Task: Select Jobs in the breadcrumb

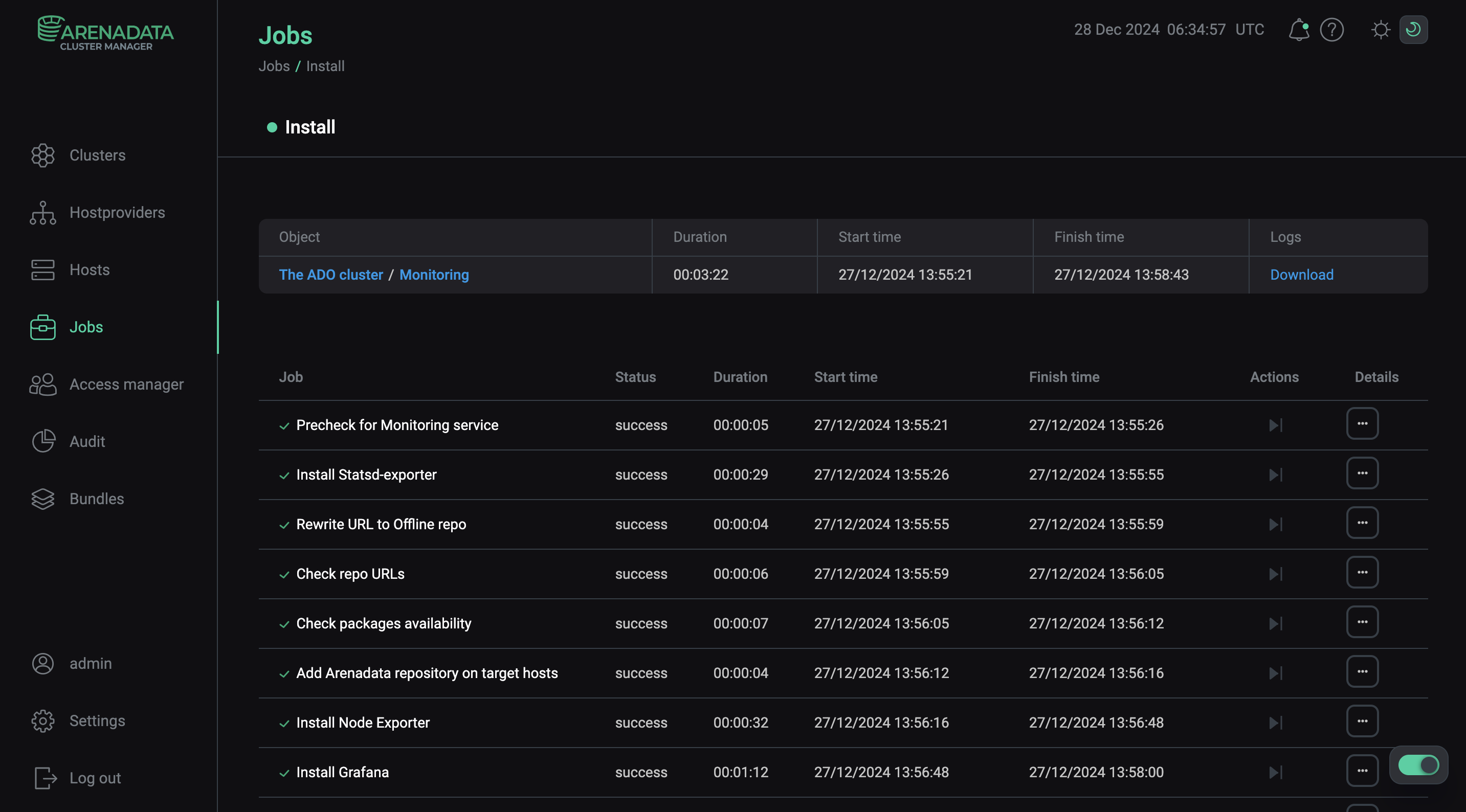Action: pyautogui.click(x=274, y=66)
